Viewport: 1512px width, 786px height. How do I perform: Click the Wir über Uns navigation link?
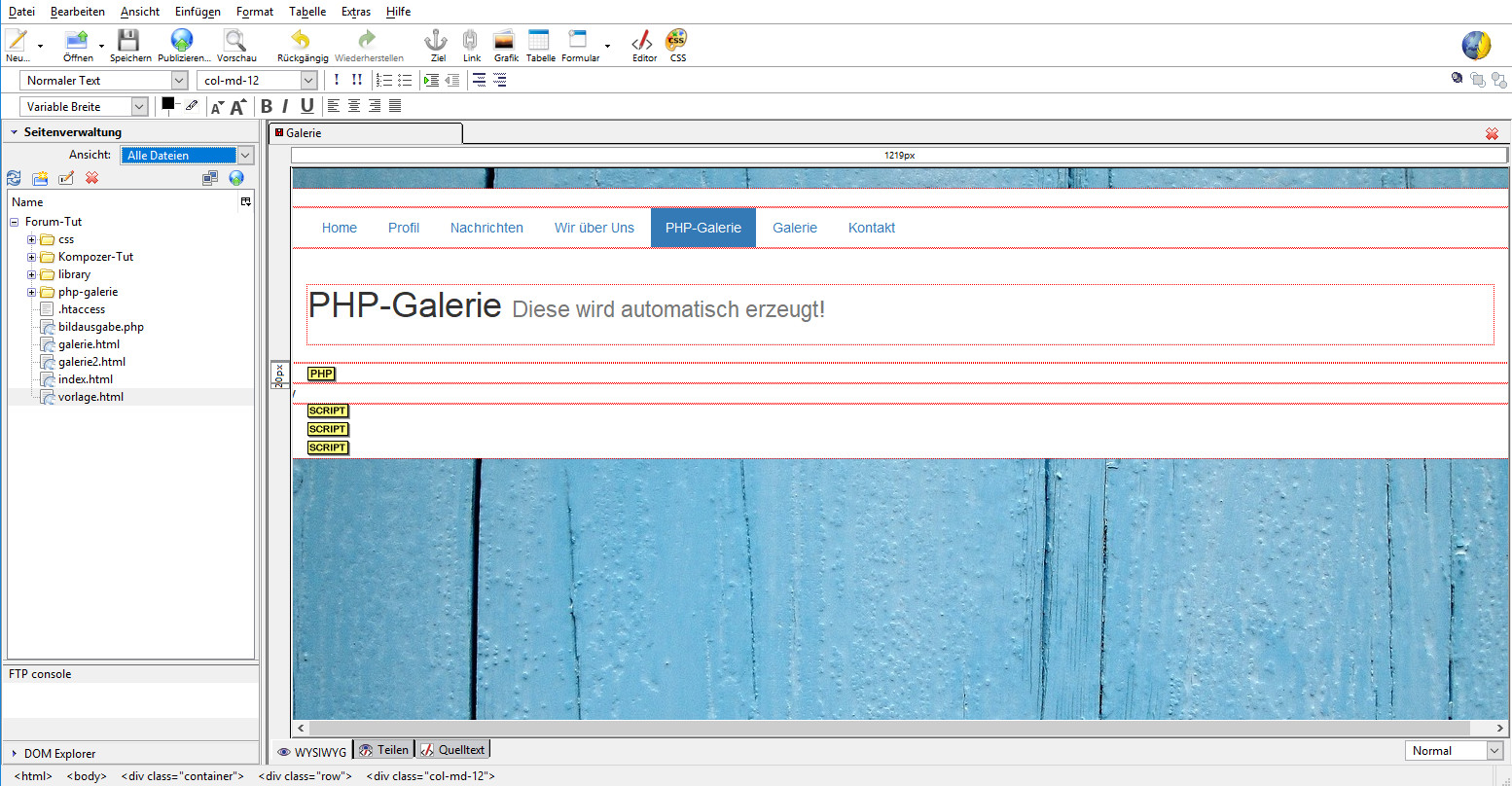click(x=594, y=228)
